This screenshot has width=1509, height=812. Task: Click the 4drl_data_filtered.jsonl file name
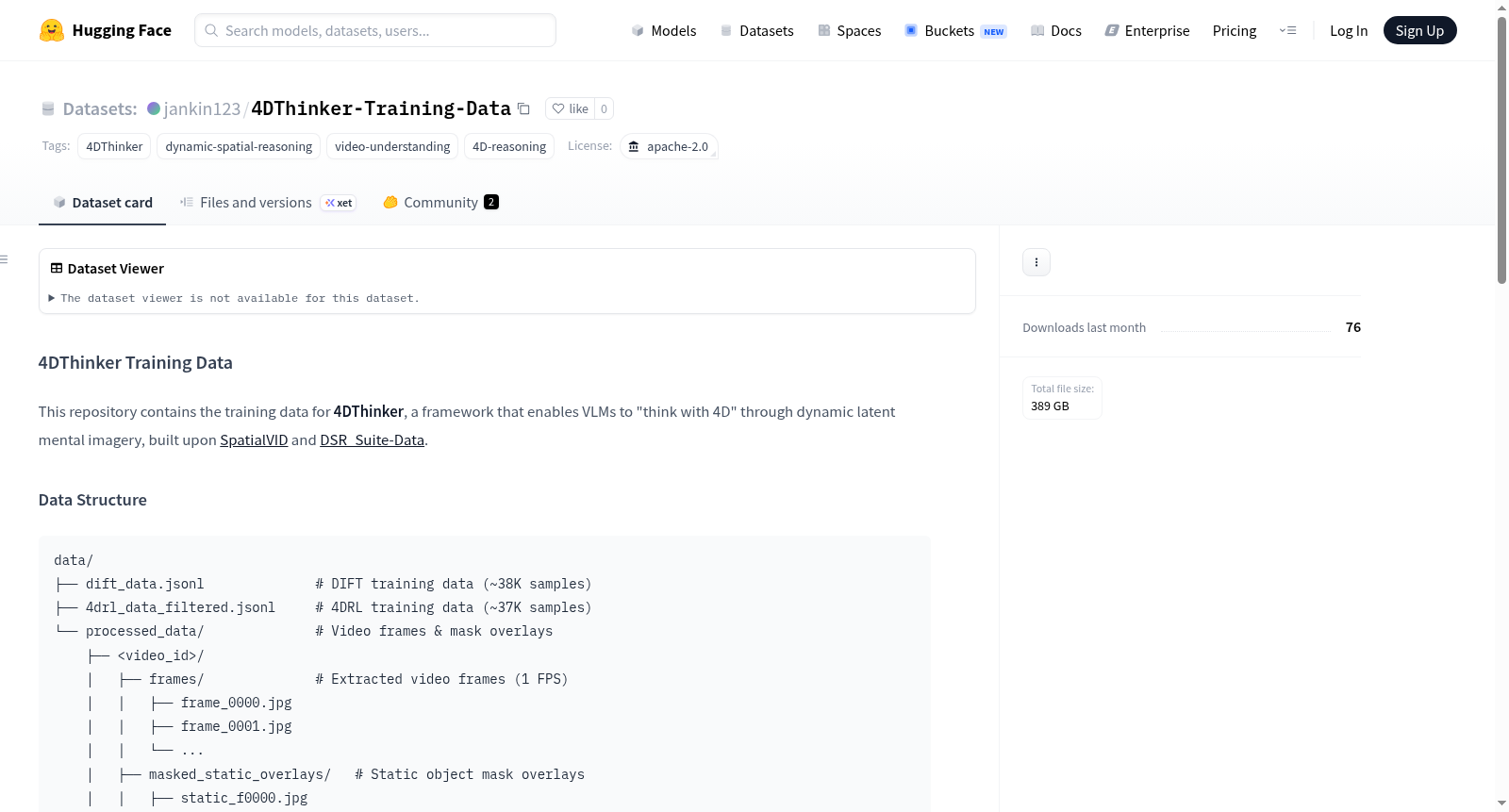tap(180, 607)
